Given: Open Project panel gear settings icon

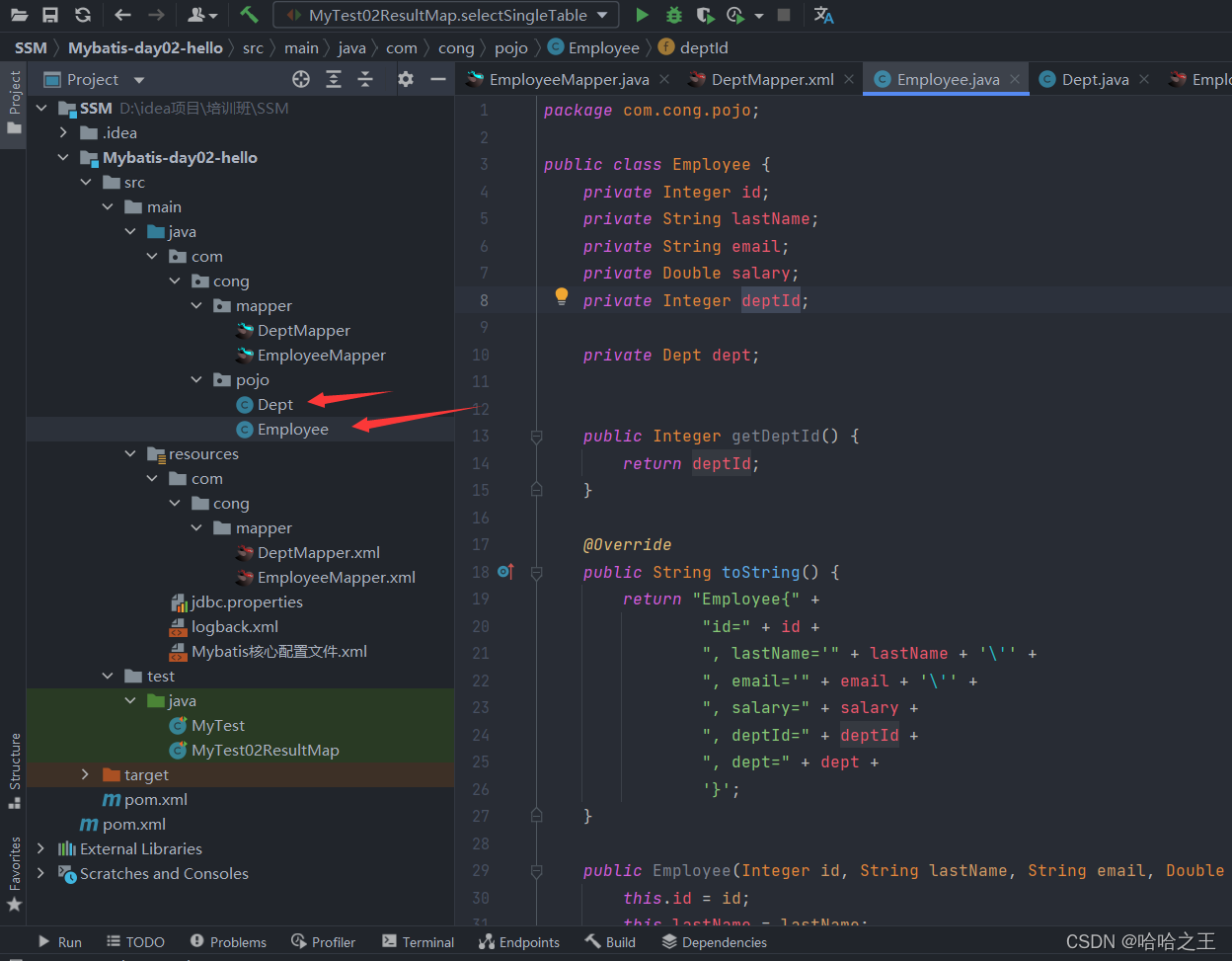Looking at the screenshot, I should coord(406,79).
